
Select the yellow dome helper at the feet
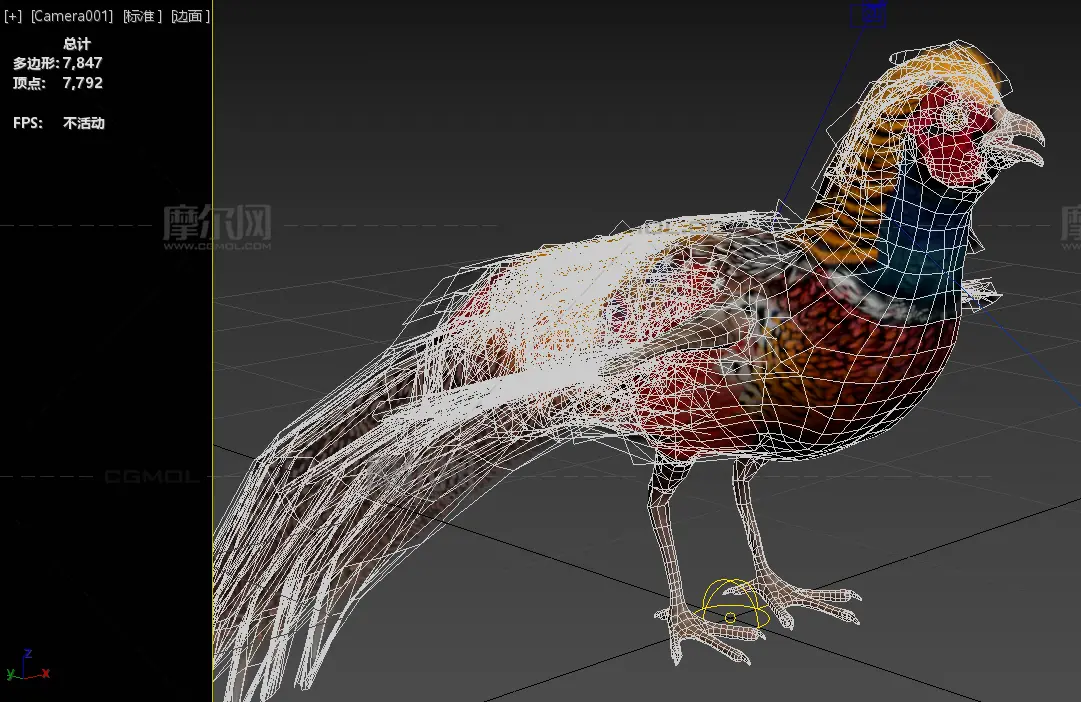point(733,601)
